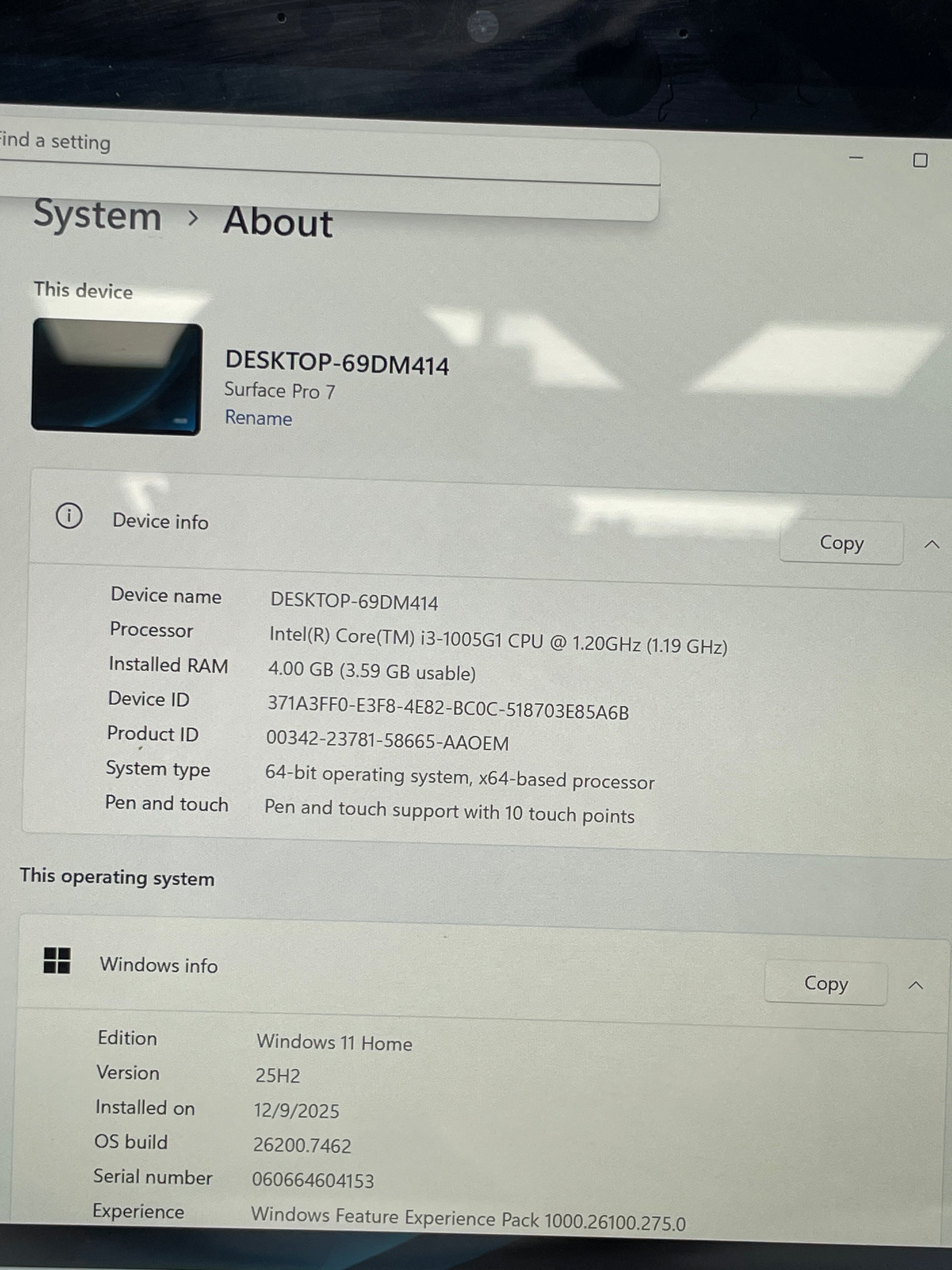Screen dimensions: 952x1270
Task: Click Rename link under Surface Pro 7
Action: [258, 418]
